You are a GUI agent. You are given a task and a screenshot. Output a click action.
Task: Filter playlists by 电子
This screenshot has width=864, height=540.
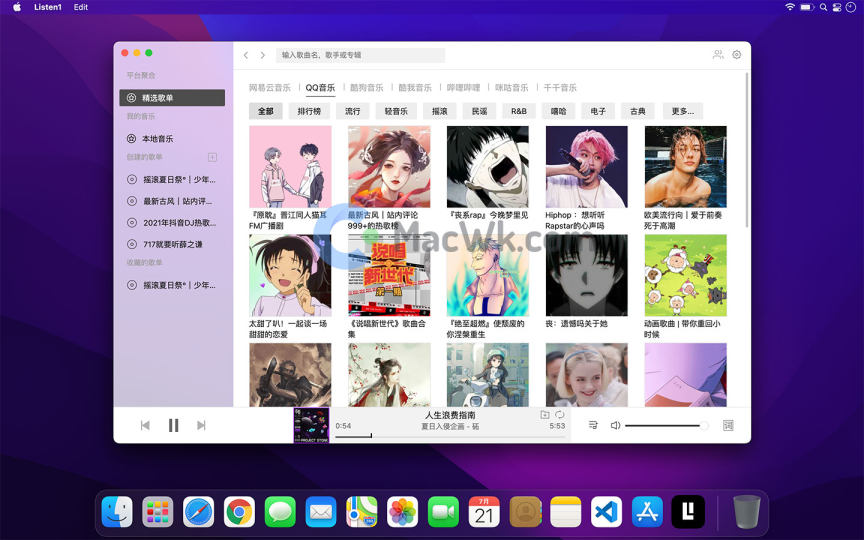coord(598,111)
